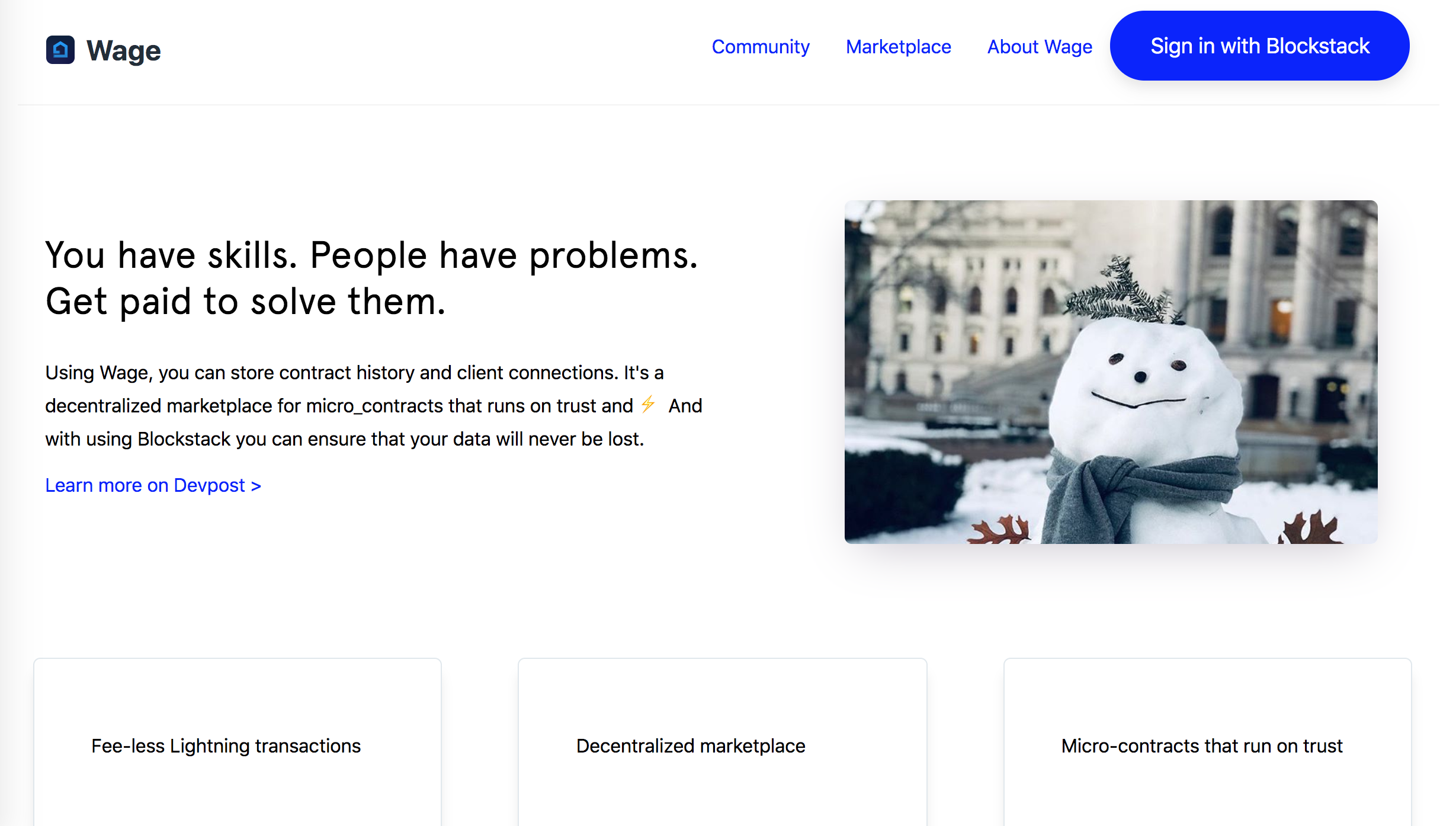Click the snowman hero photo
Image resolution: width=1456 pixels, height=826 pixels.
click(x=1111, y=372)
